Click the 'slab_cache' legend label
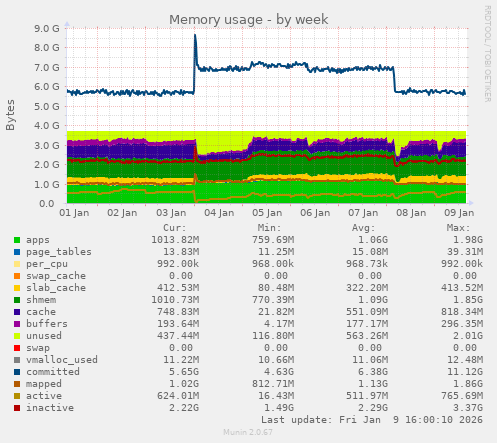The width and height of the screenshot is (497, 443). 56,288
